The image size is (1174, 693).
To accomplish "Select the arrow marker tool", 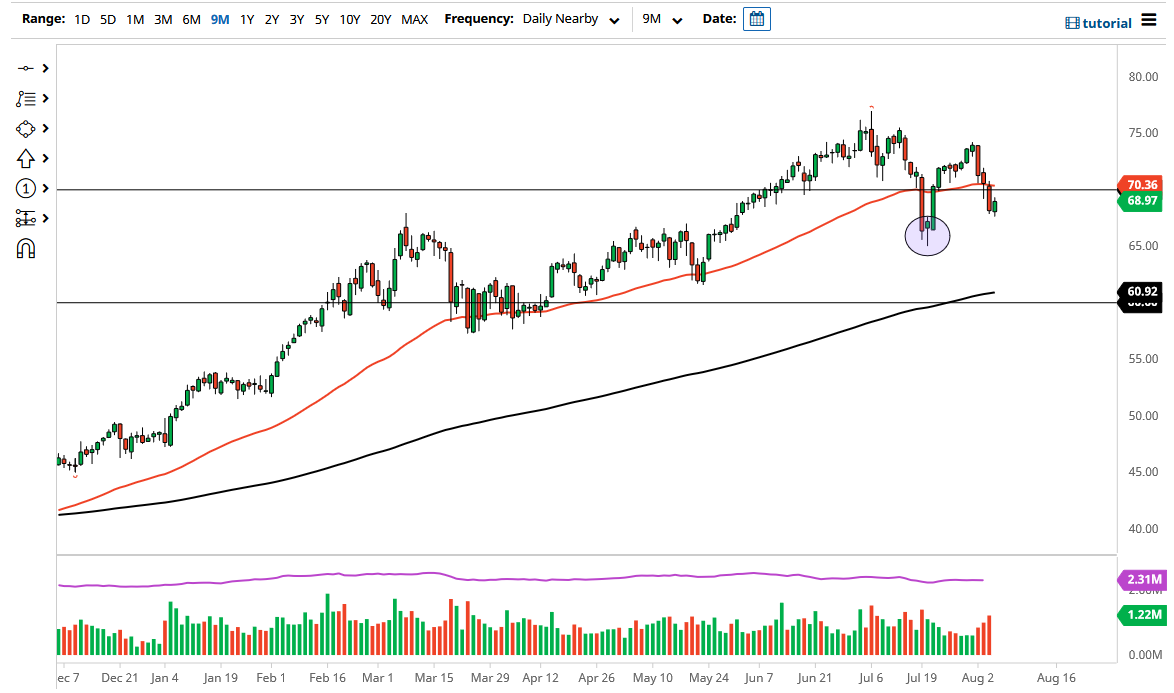I will point(25,159).
